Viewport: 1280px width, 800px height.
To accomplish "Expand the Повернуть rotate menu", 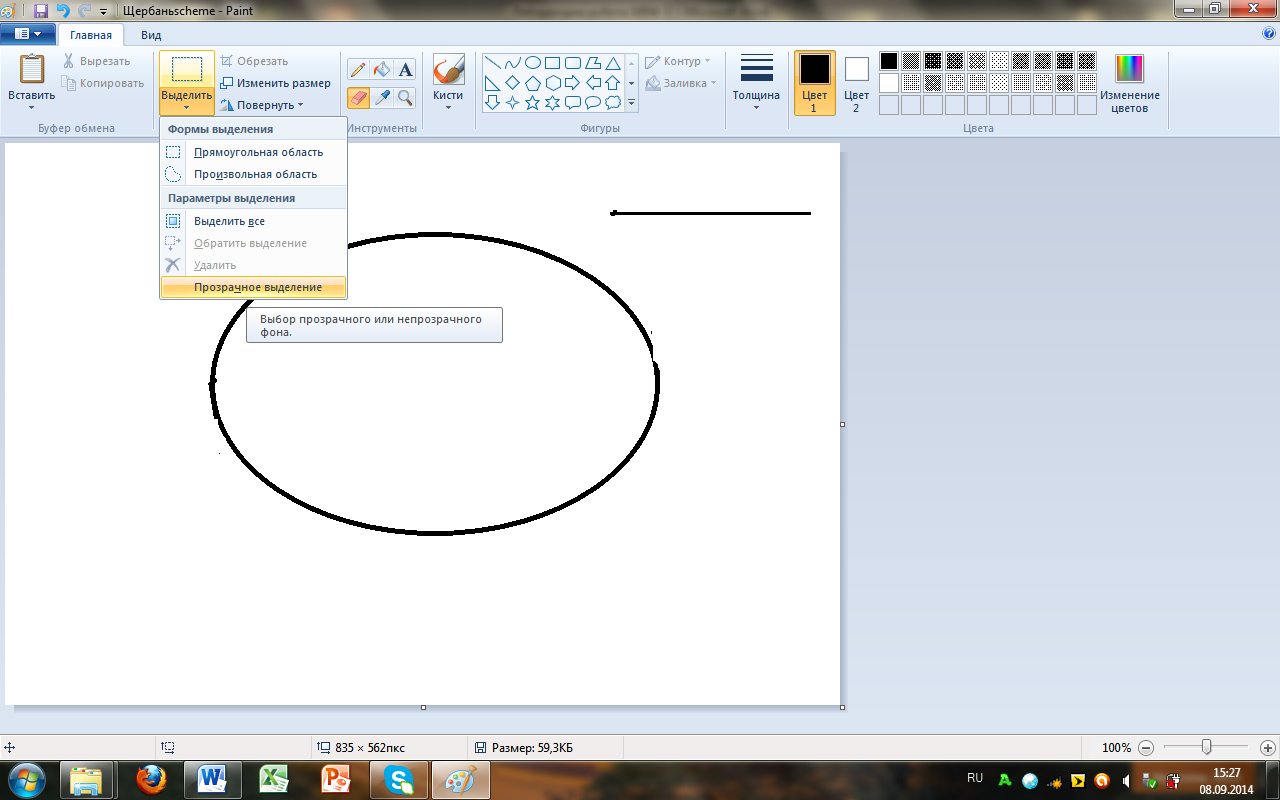I will [x=262, y=105].
